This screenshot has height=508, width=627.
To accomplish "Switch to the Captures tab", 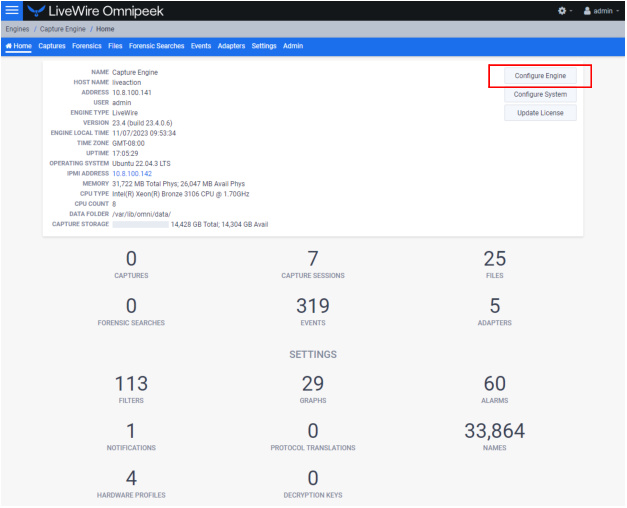I will point(52,46).
